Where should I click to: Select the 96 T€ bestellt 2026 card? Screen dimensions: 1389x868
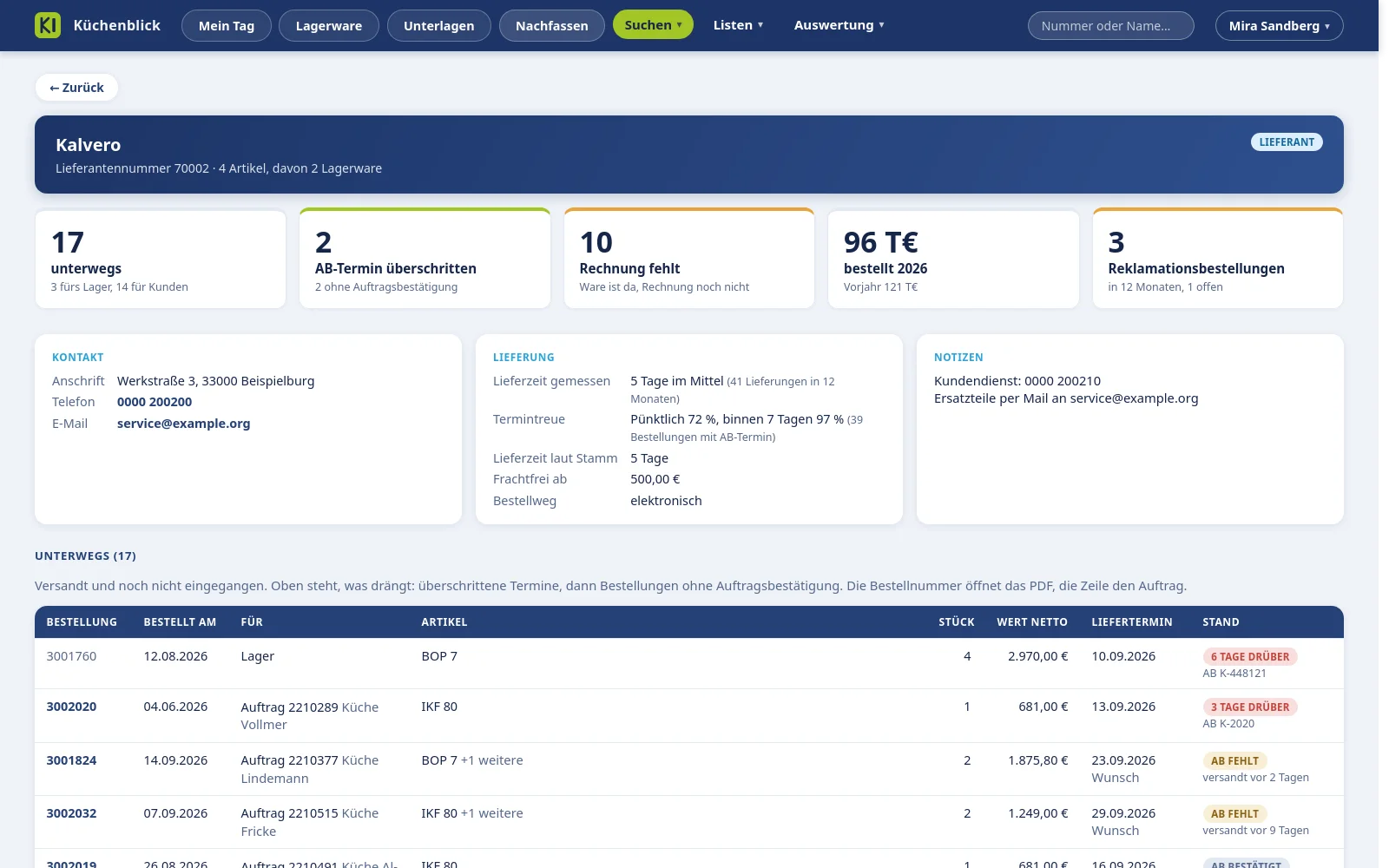pyautogui.click(x=953, y=259)
